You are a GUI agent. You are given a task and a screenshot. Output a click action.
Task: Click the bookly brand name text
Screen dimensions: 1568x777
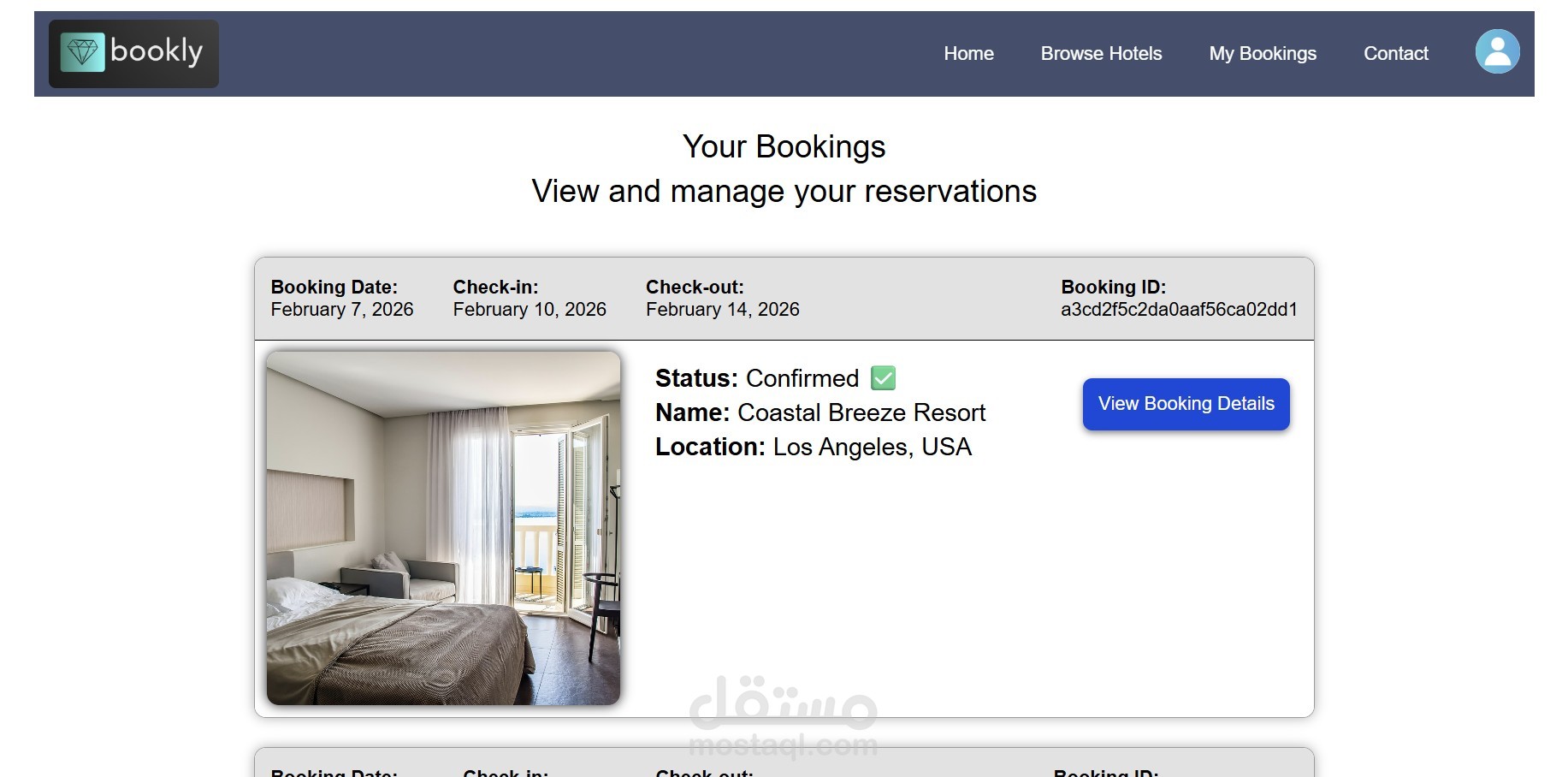pos(157,51)
